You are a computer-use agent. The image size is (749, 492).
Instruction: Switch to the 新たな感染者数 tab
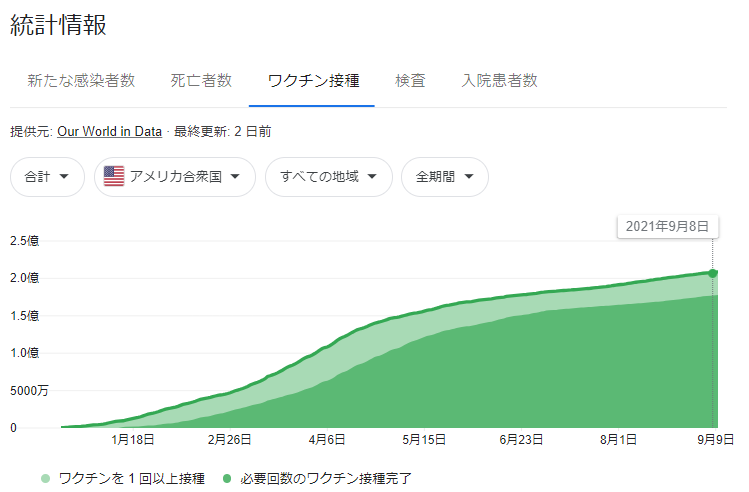[81, 80]
